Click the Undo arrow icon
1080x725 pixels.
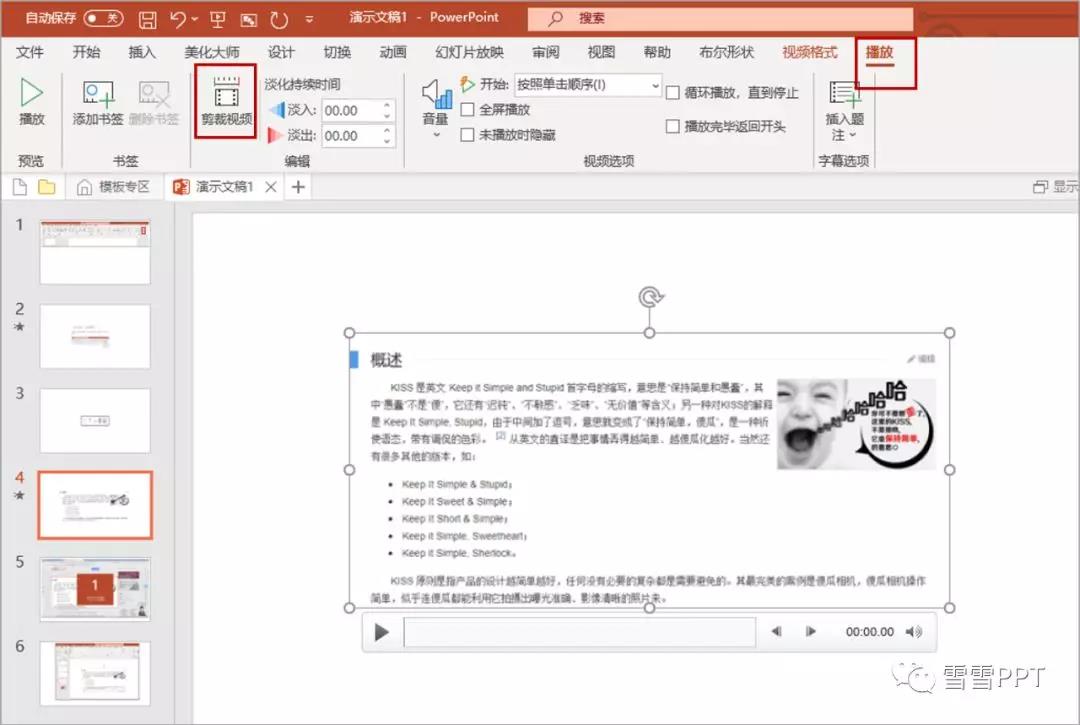(177, 19)
